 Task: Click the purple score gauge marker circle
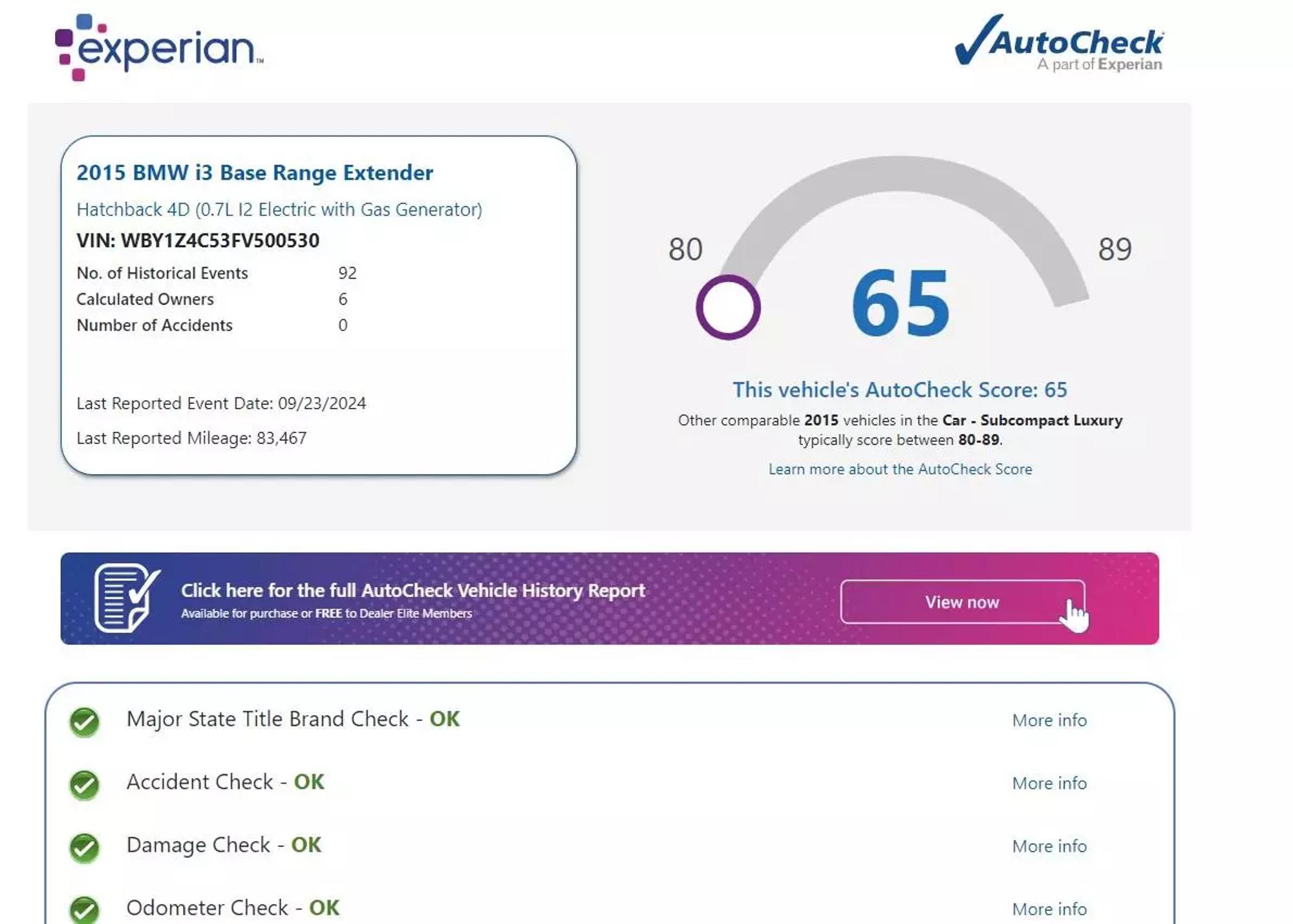coord(728,307)
